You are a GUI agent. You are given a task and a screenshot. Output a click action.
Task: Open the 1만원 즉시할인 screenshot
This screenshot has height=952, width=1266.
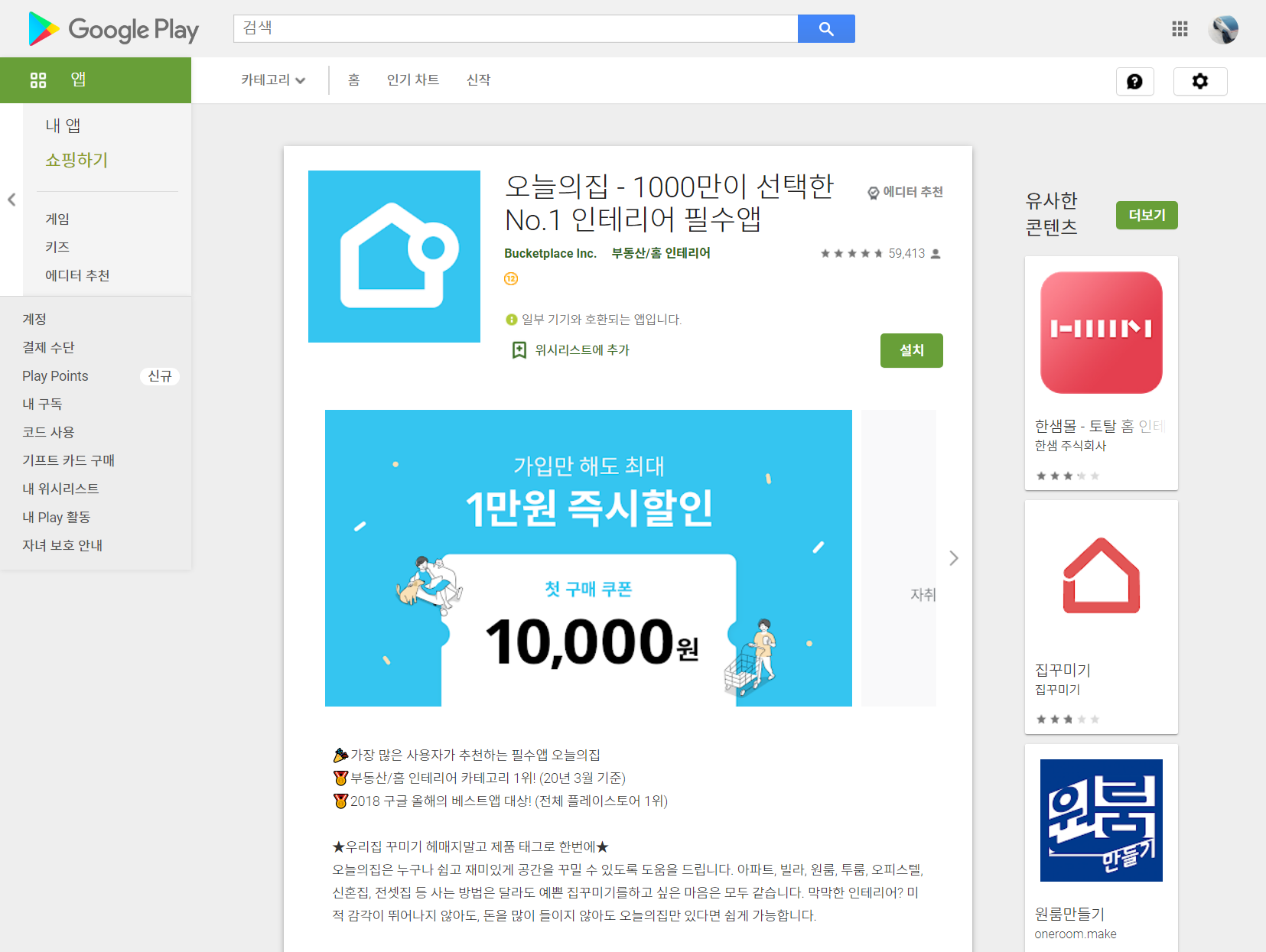[588, 558]
